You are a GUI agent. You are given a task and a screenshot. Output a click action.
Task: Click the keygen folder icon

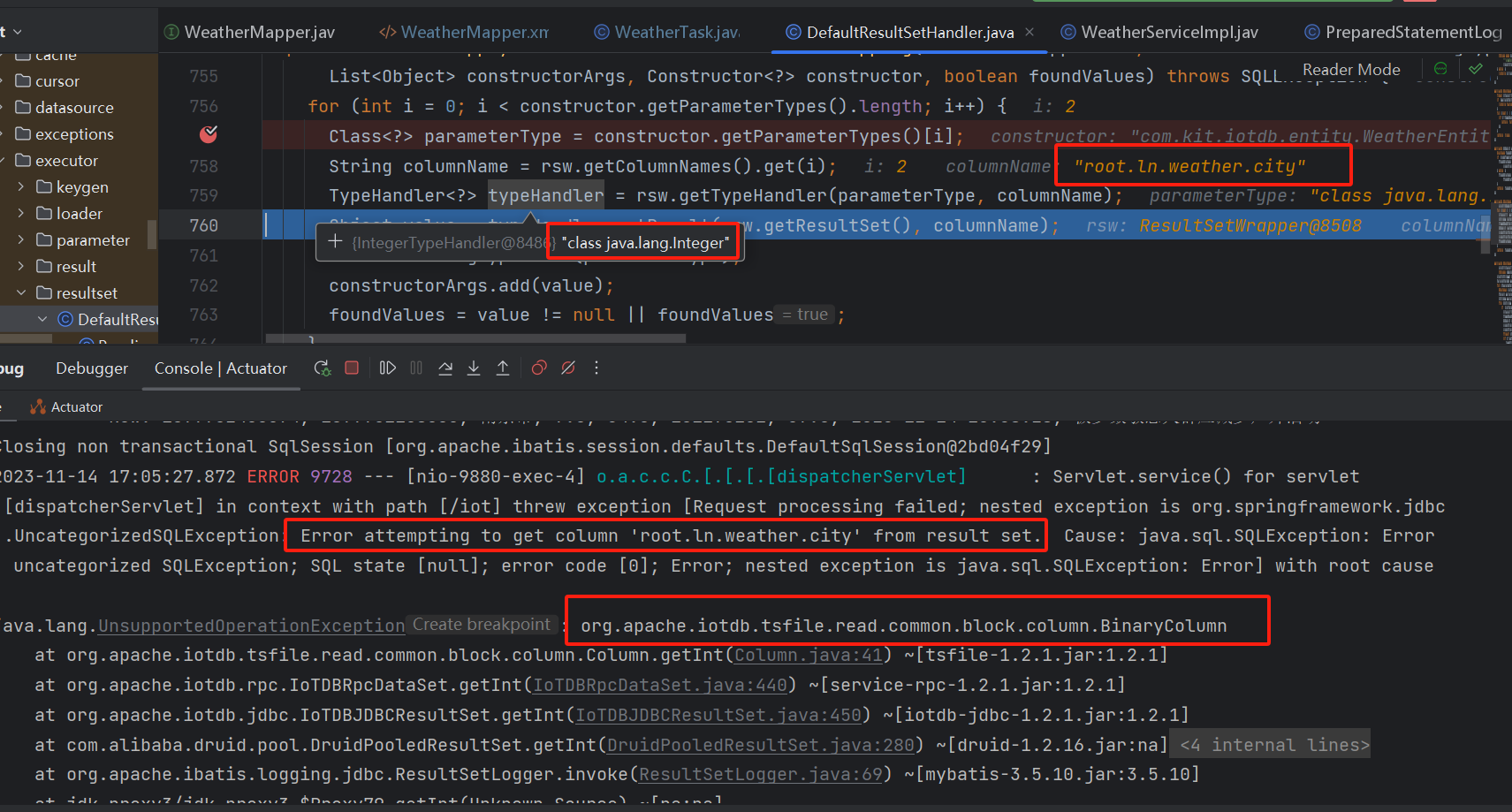click(x=44, y=186)
